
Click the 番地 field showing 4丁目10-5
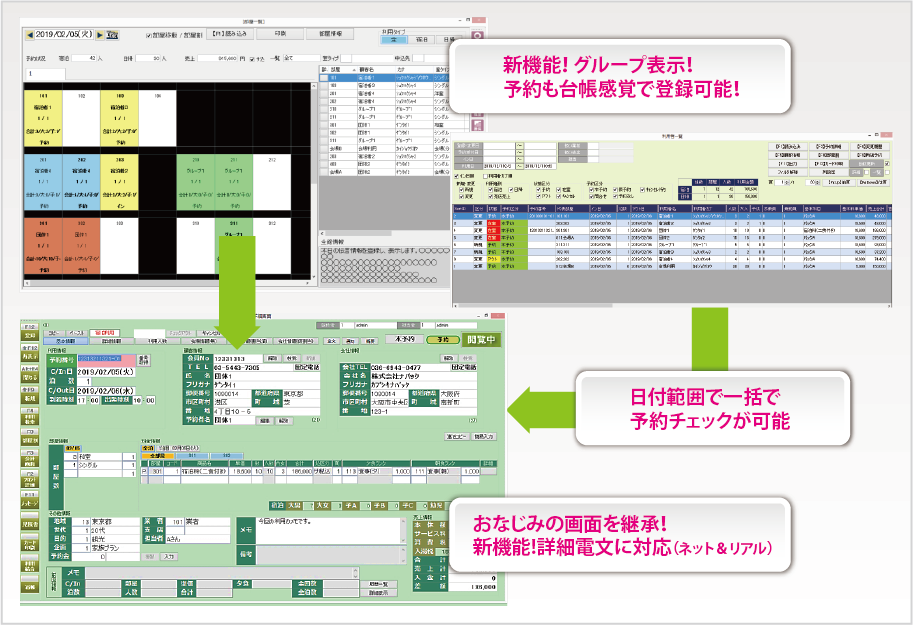click(266, 411)
